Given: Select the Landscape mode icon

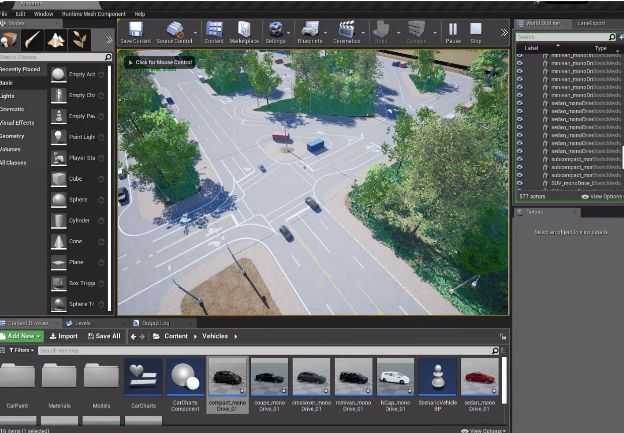Looking at the screenshot, I should (56, 39).
